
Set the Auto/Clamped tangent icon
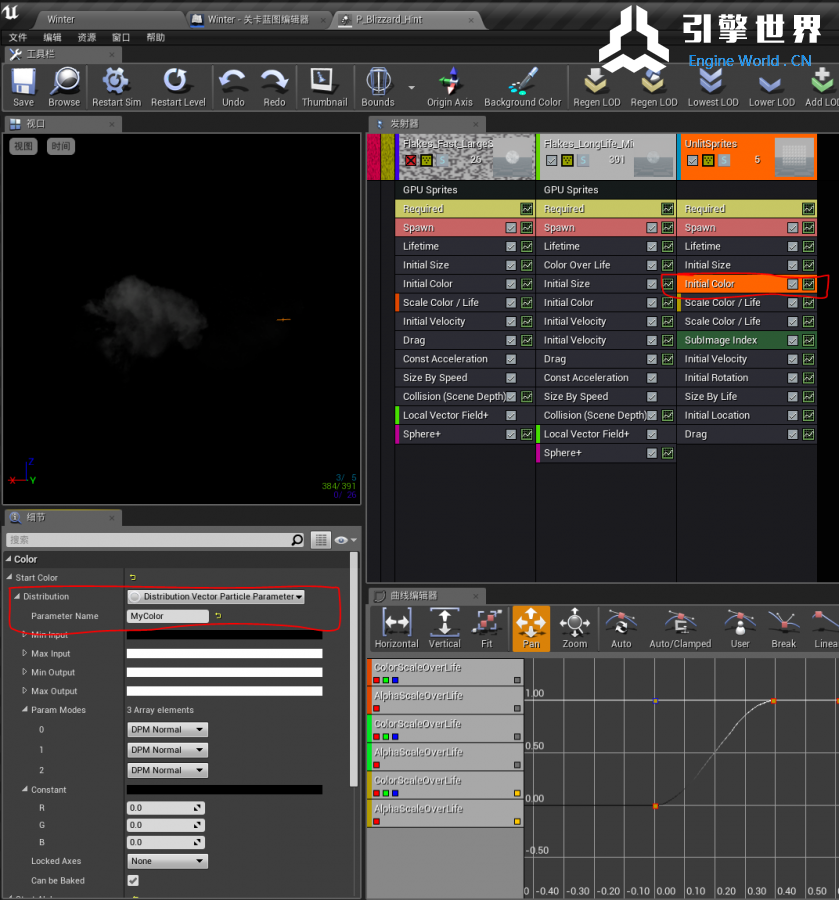[x=680, y=623]
